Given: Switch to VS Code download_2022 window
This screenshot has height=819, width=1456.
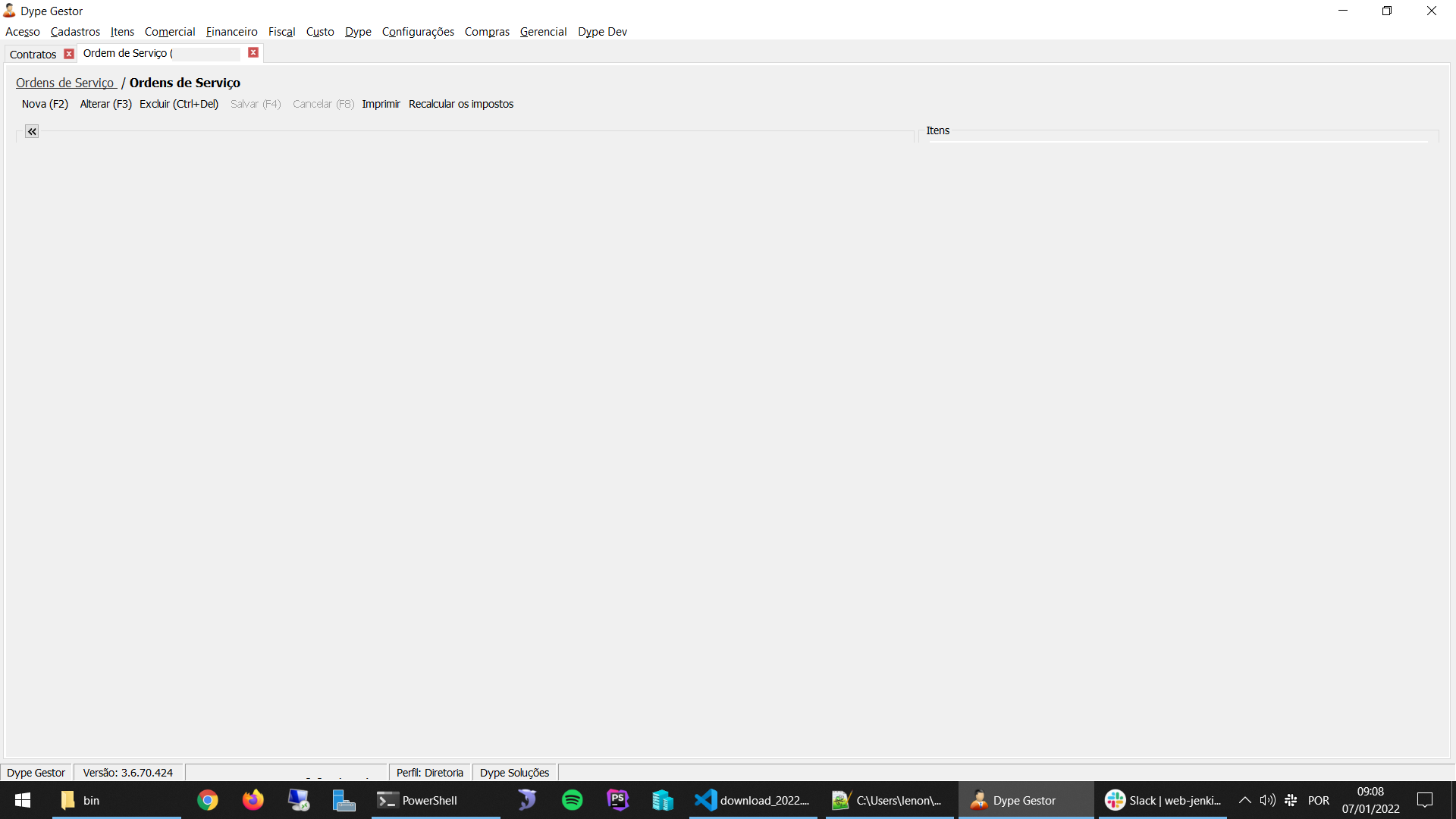Looking at the screenshot, I should [753, 800].
